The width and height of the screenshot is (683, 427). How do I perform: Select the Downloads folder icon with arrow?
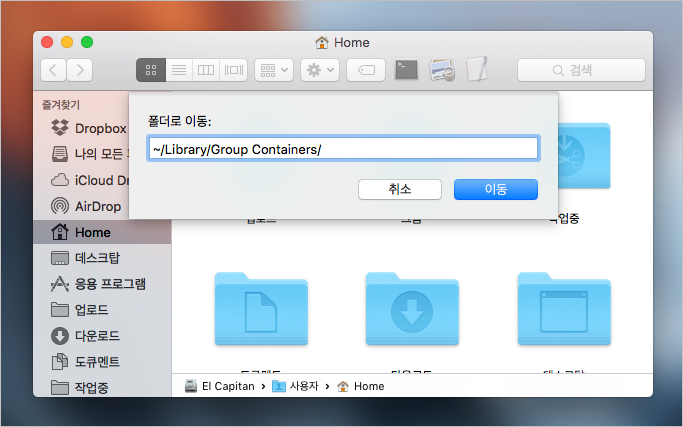412,309
